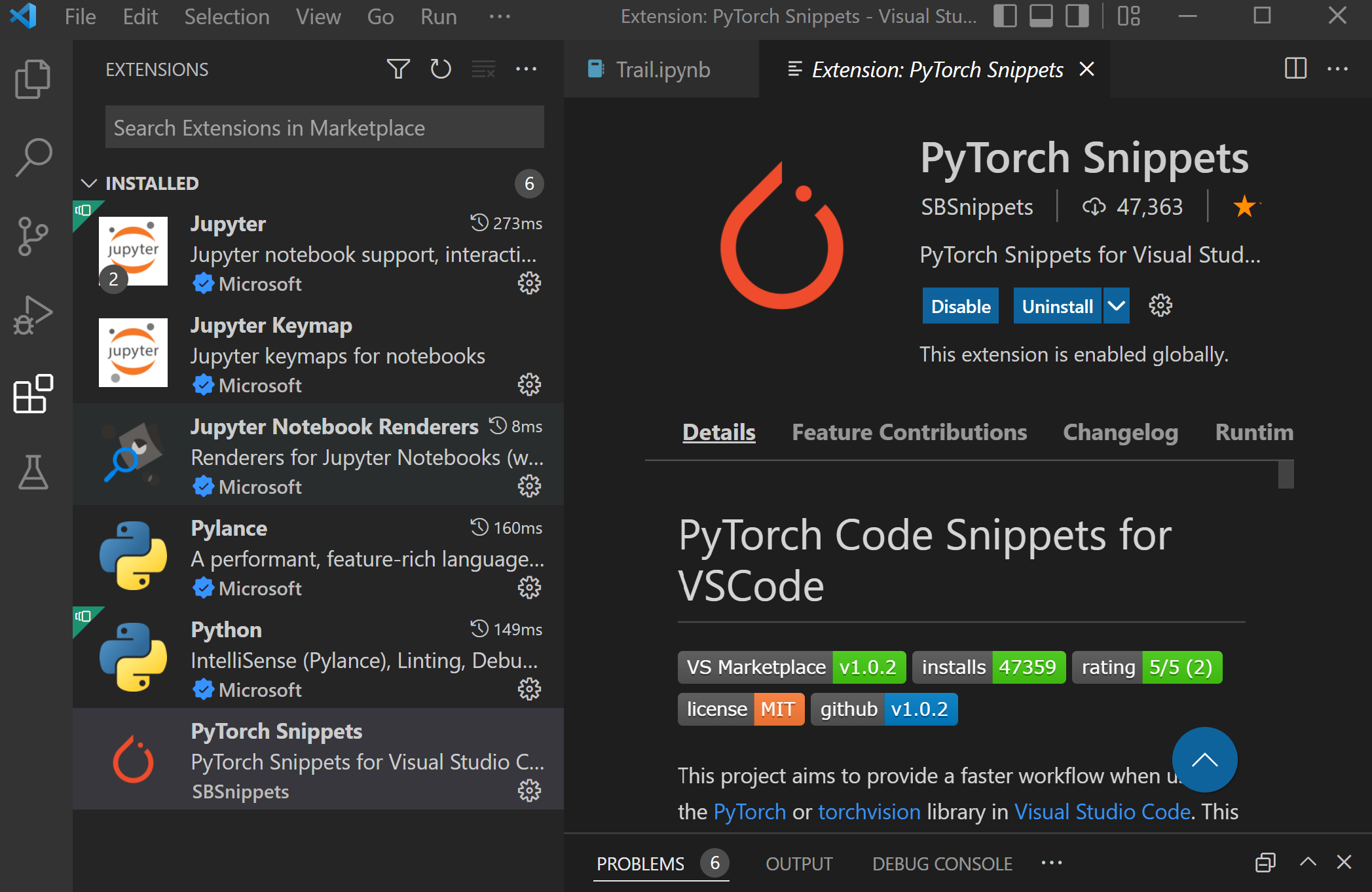Image resolution: width=1372 pixels, height=892 pixels.
Task: Click the Extensions sidebar icon
Action: click(x=29, y=392)
